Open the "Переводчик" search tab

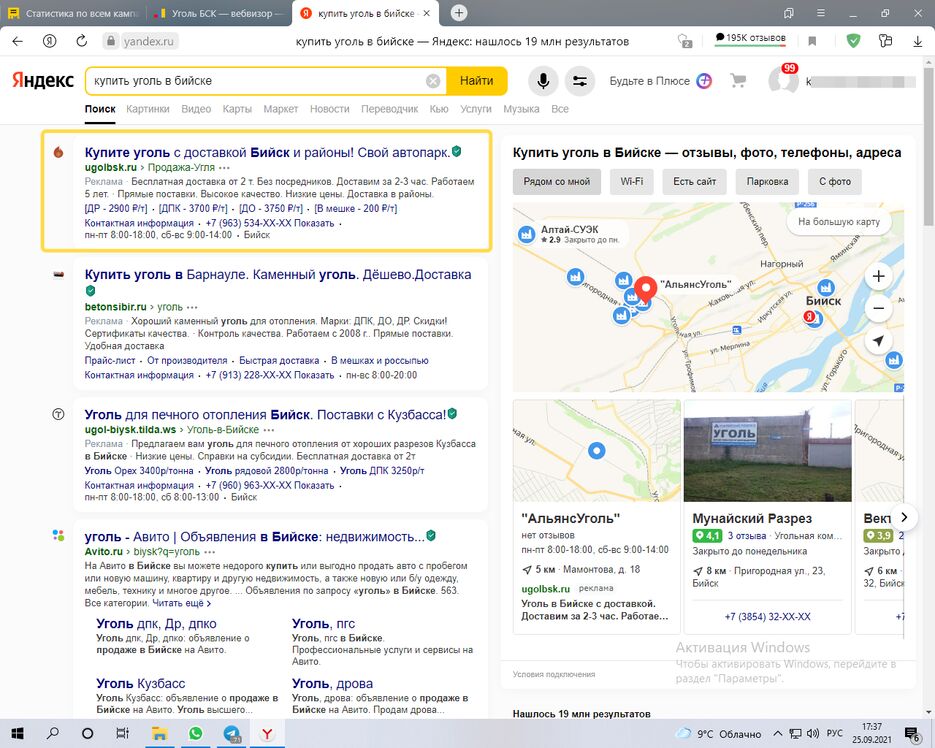[x=390, y=109]
